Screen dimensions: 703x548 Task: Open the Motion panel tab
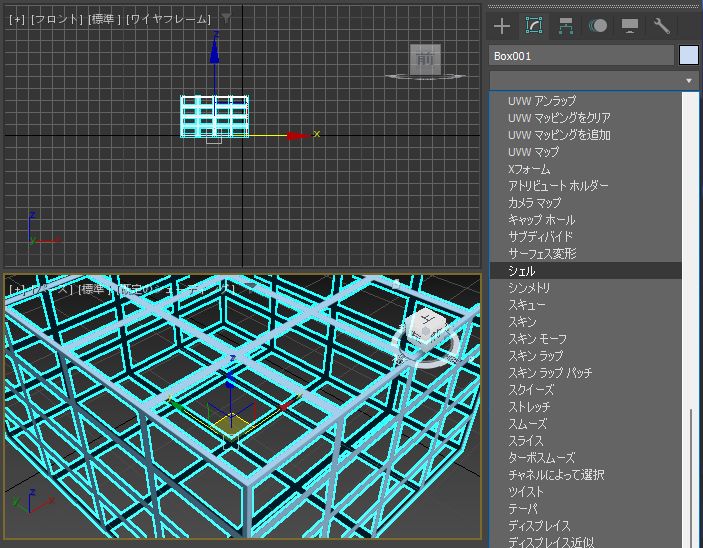[598, 26]
